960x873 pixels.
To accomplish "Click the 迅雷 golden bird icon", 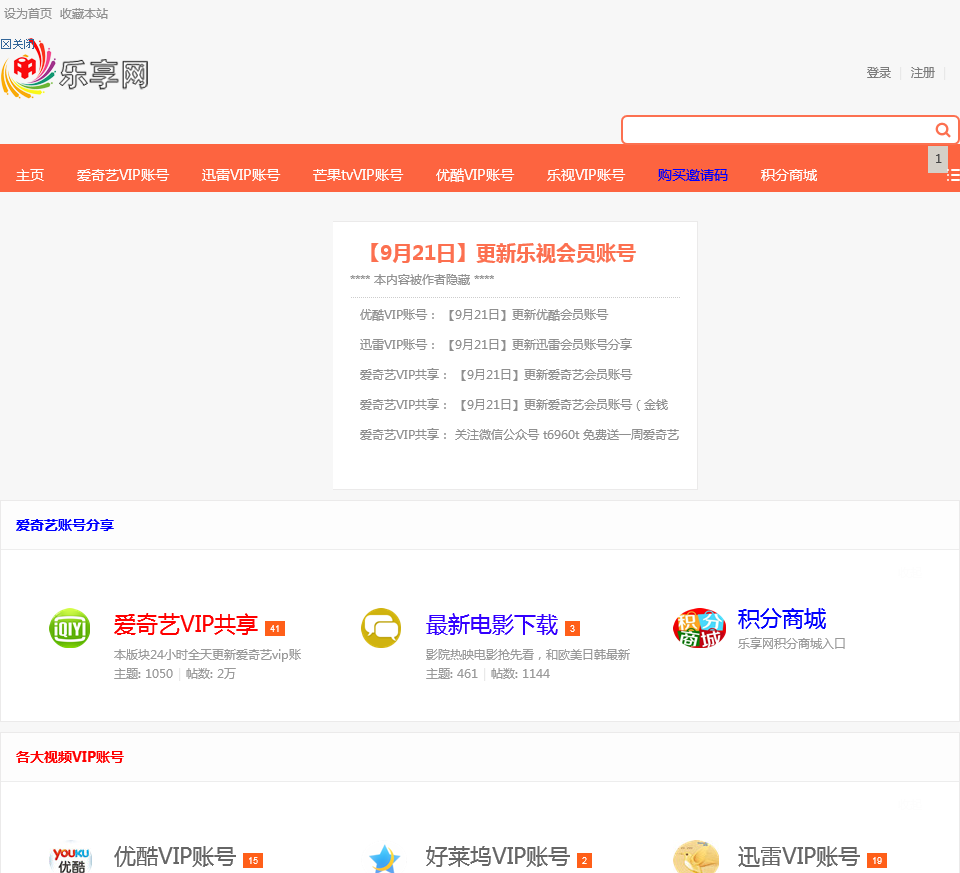I will coord(696,857).
